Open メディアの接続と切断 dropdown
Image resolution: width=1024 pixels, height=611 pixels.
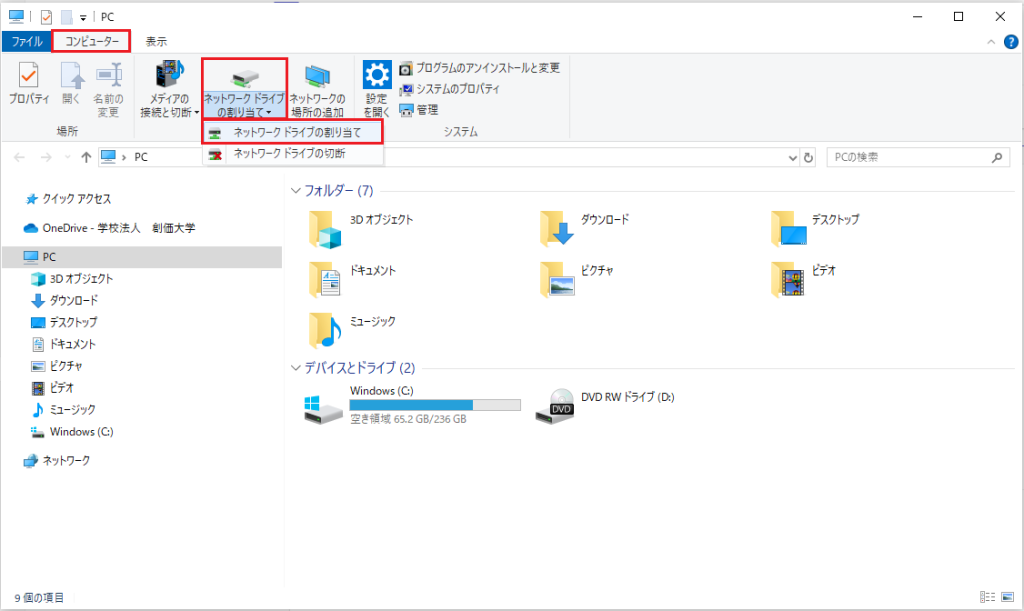[x=170, y=89]
